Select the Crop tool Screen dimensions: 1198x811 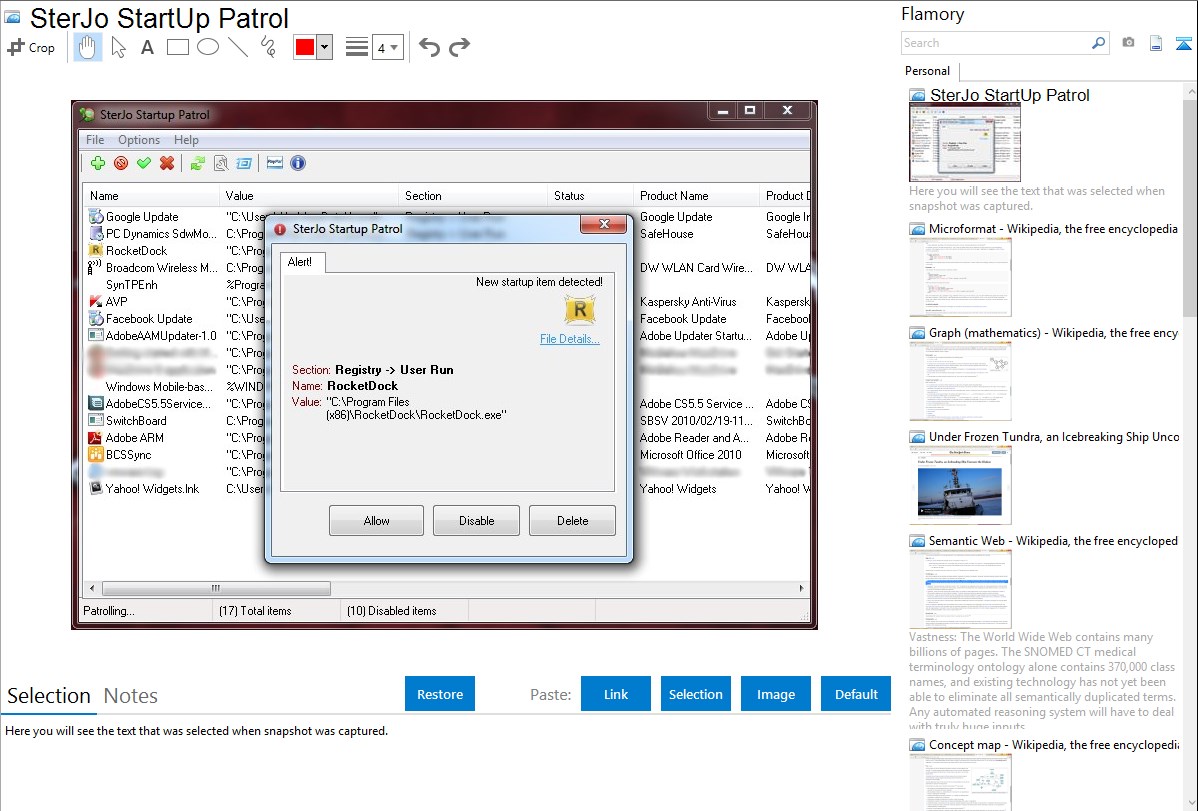point(31,47)
